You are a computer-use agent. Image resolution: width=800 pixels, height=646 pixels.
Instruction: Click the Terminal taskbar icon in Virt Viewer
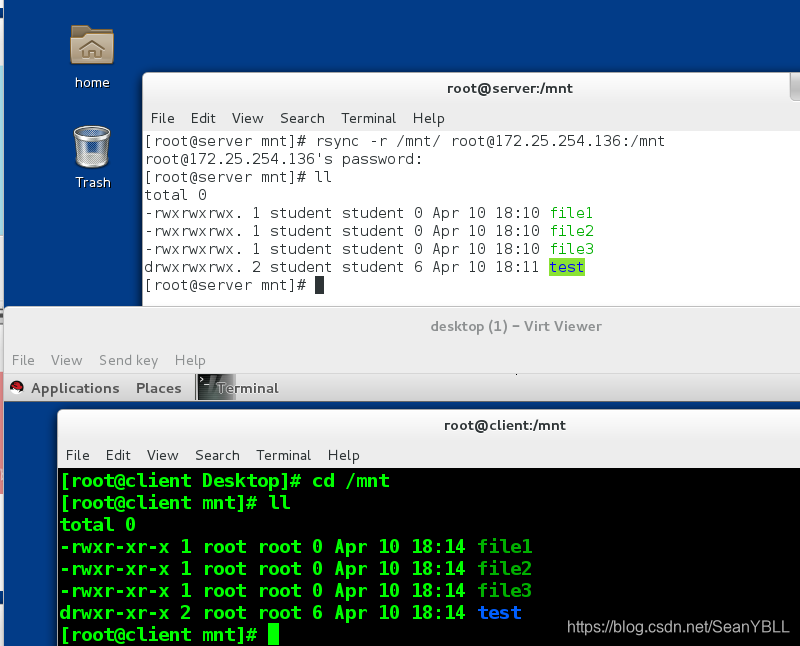239,388
